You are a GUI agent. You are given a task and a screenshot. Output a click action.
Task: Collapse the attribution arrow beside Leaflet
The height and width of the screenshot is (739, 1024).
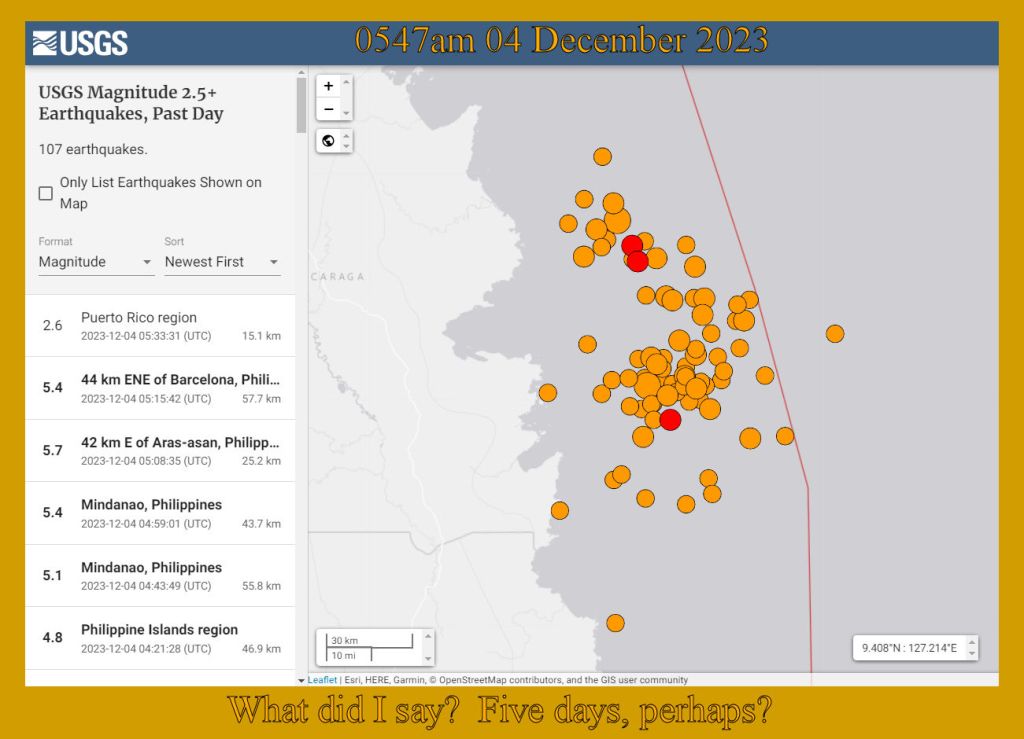click(302, 680)
